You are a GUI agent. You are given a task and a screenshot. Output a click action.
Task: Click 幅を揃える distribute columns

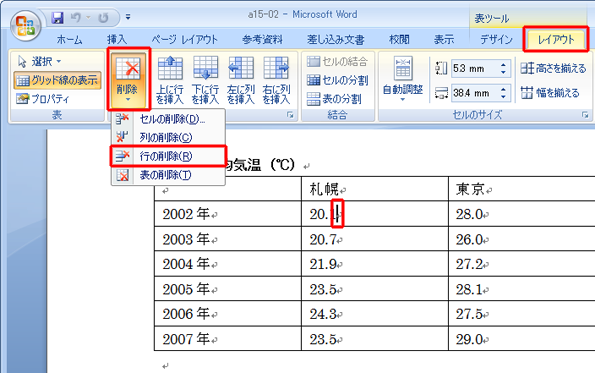pyautogui.click(x=550, y=93)
